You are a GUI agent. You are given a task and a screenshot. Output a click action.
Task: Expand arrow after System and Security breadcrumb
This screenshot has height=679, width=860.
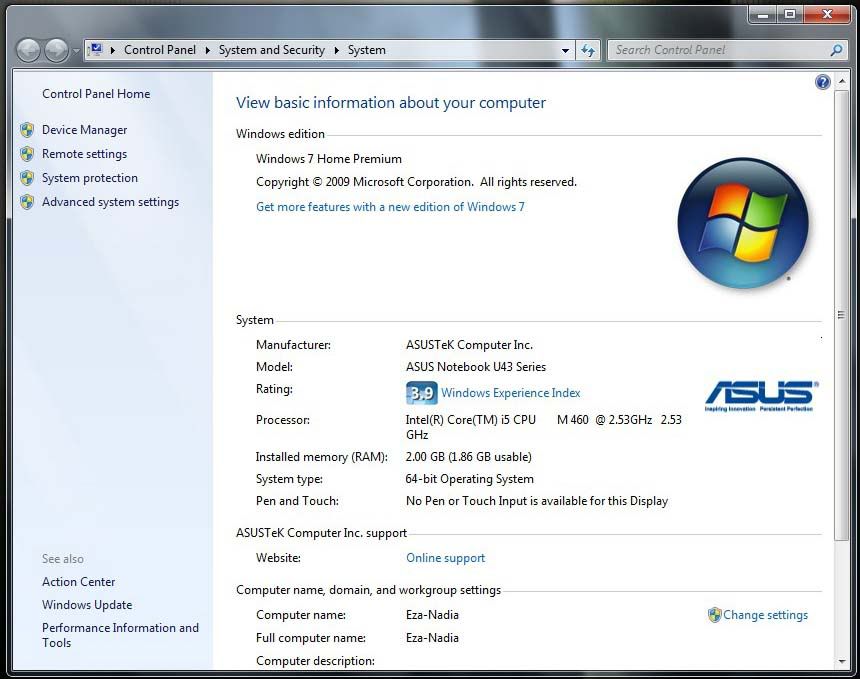tap(336, 50)
